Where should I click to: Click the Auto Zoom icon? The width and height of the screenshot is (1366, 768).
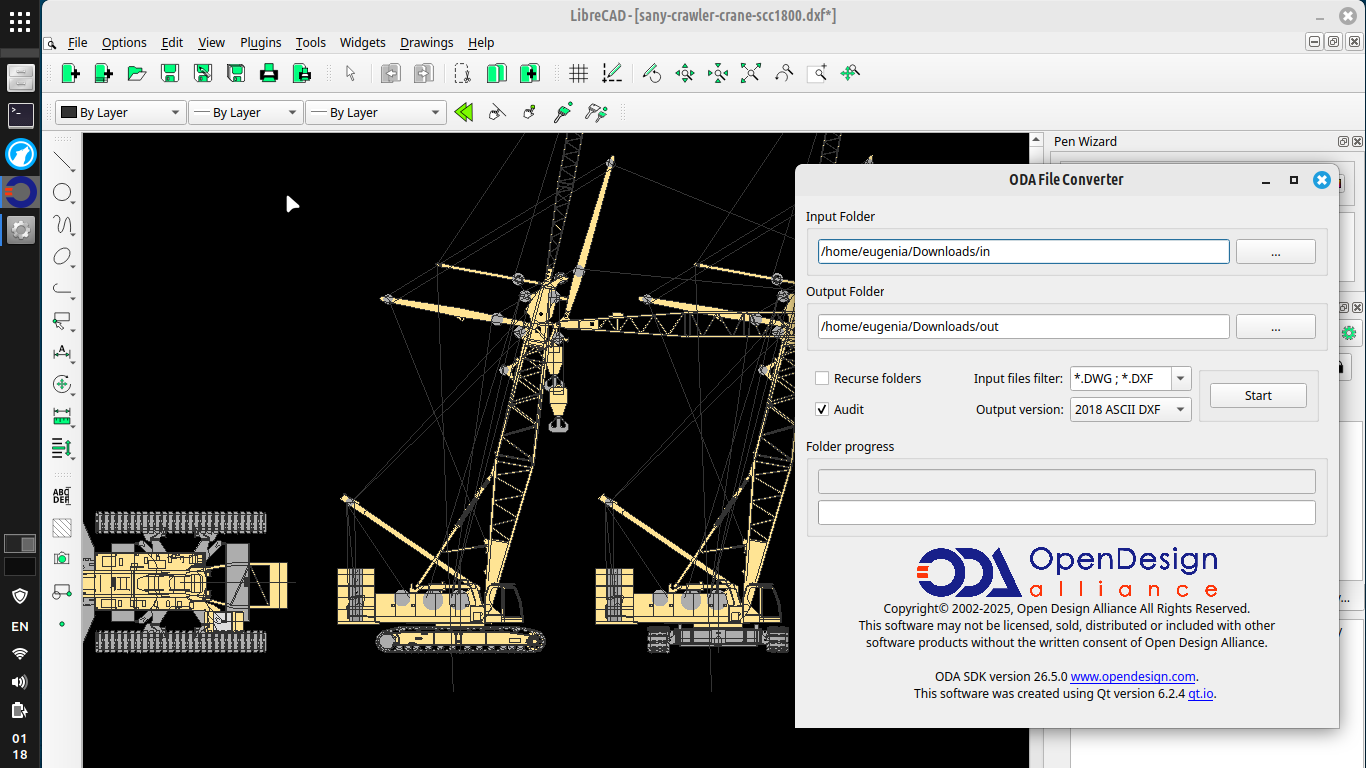[x=751, y=73]
